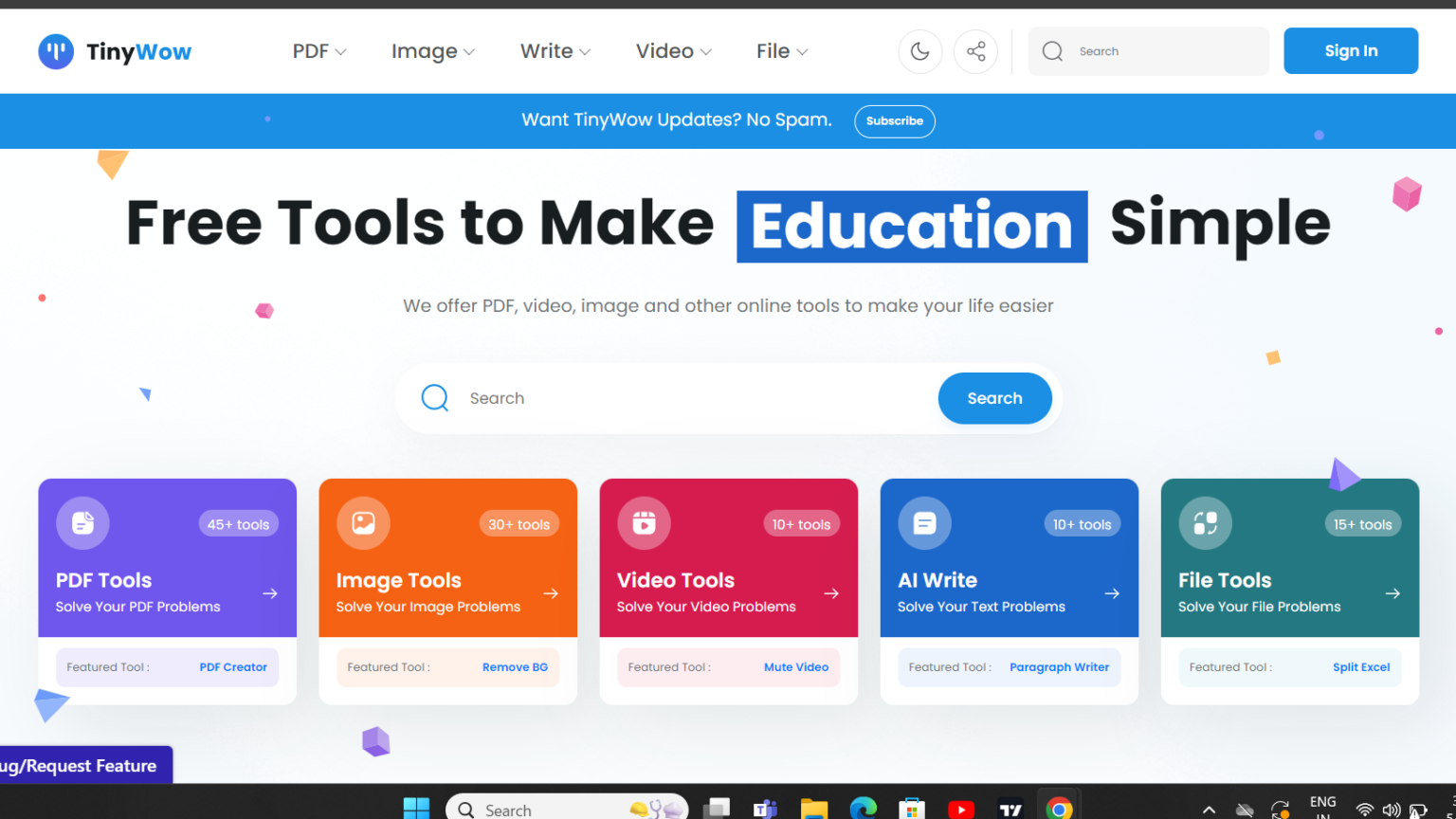Click the Subscribe button in banner

coord(895,121)
